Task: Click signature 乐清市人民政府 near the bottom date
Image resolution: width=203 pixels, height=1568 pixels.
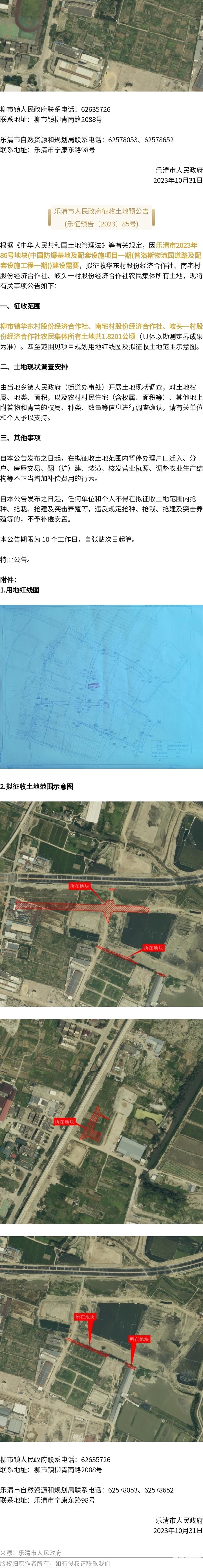Action: [179, 1520]
